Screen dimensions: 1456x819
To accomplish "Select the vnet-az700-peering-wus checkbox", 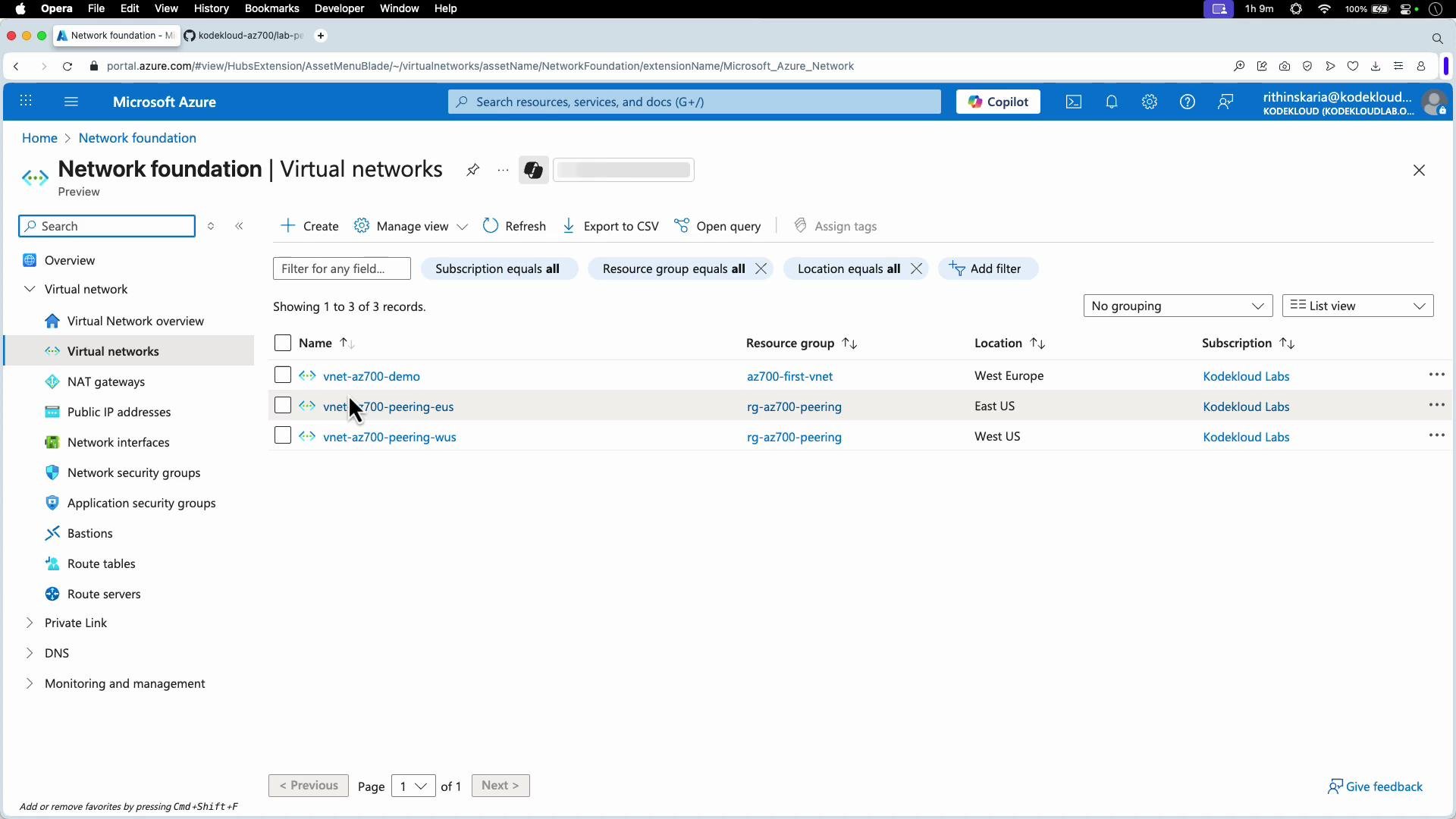I will tap(283, 435).
